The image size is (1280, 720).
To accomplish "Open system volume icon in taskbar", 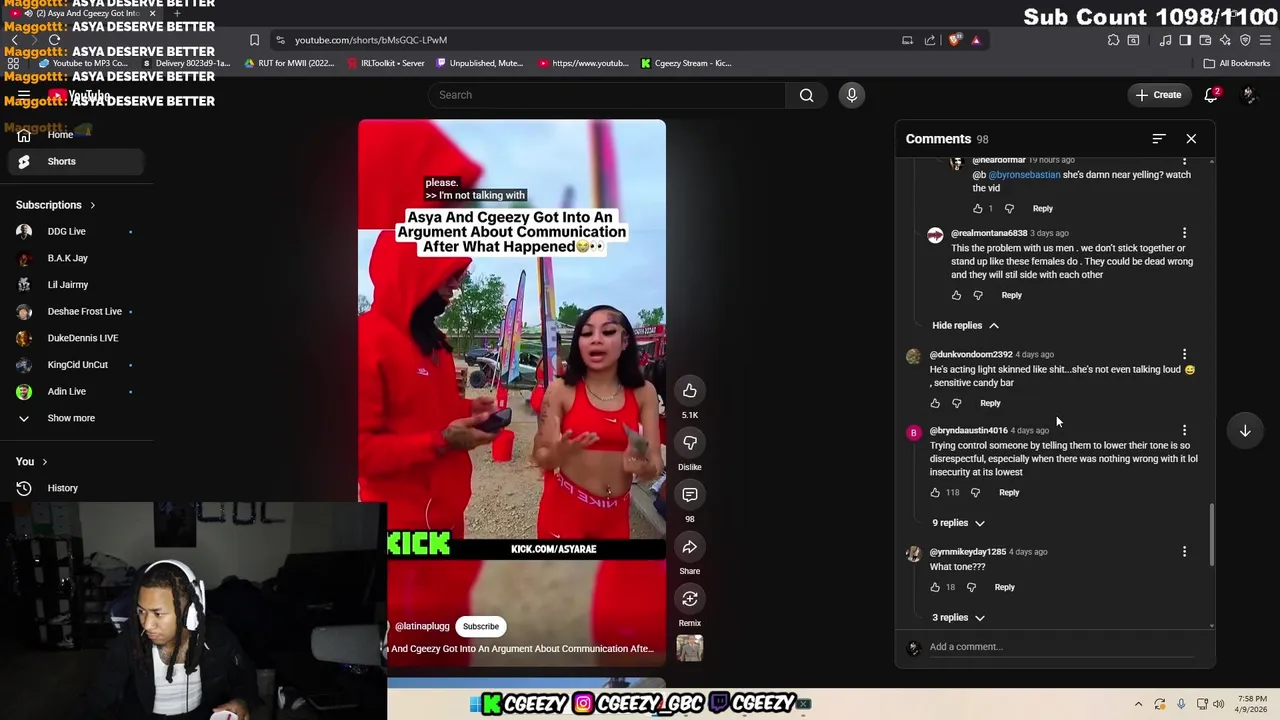I will click(x=1218, y=704).
